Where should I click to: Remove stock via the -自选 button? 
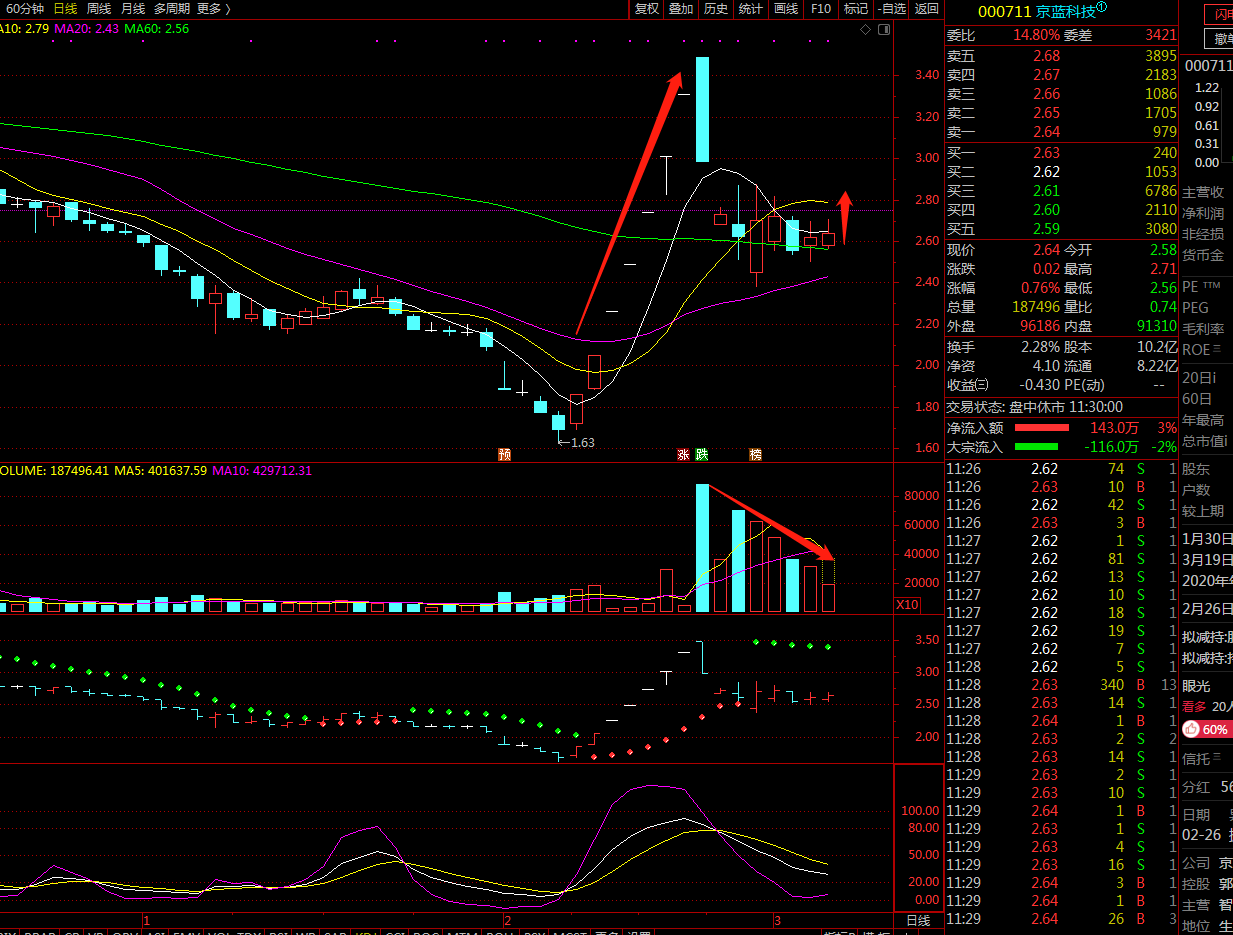pos(891,9)
